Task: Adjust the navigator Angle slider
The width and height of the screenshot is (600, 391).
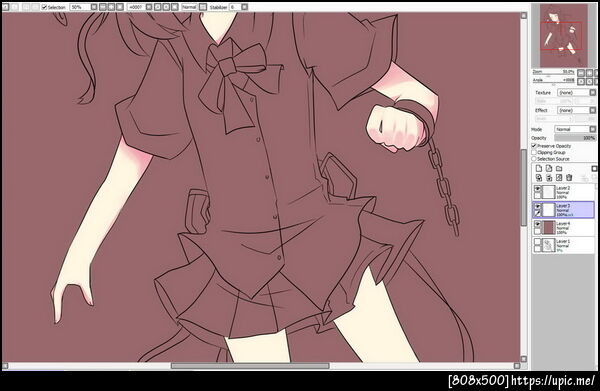Action: pos(553,82)
